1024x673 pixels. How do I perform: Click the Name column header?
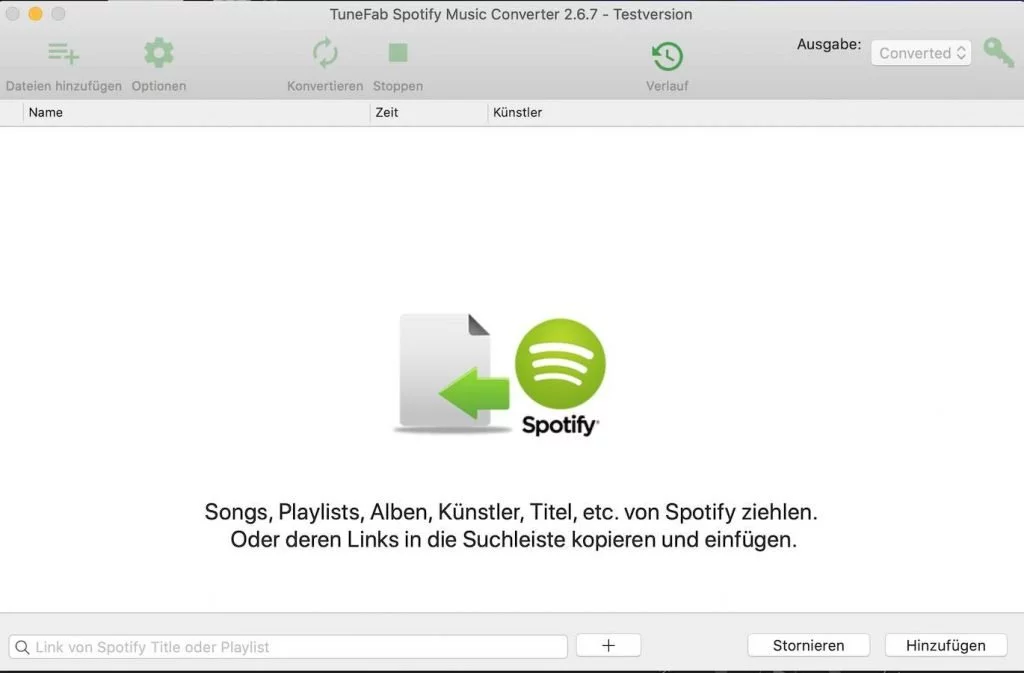(x=196, y=112)
